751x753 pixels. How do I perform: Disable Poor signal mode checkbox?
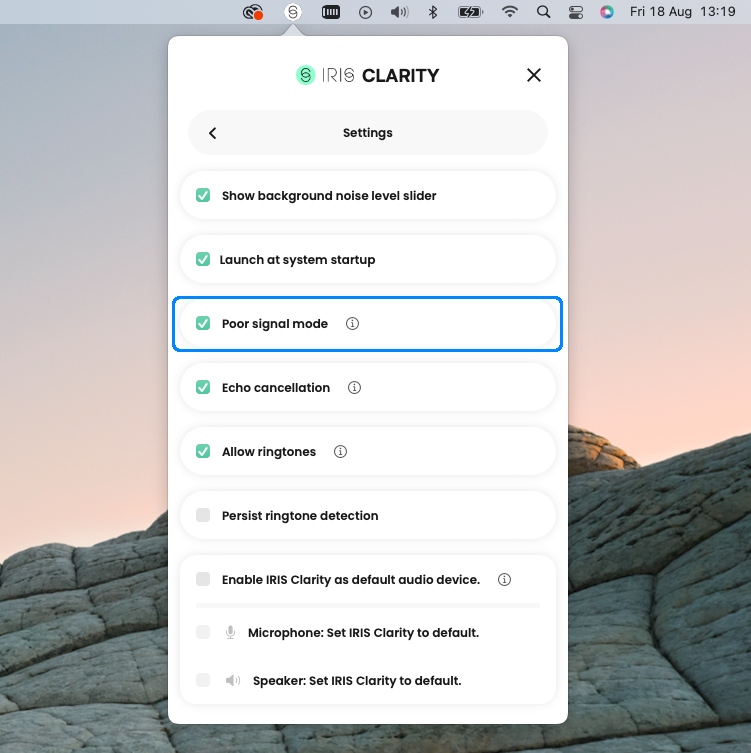203,324
